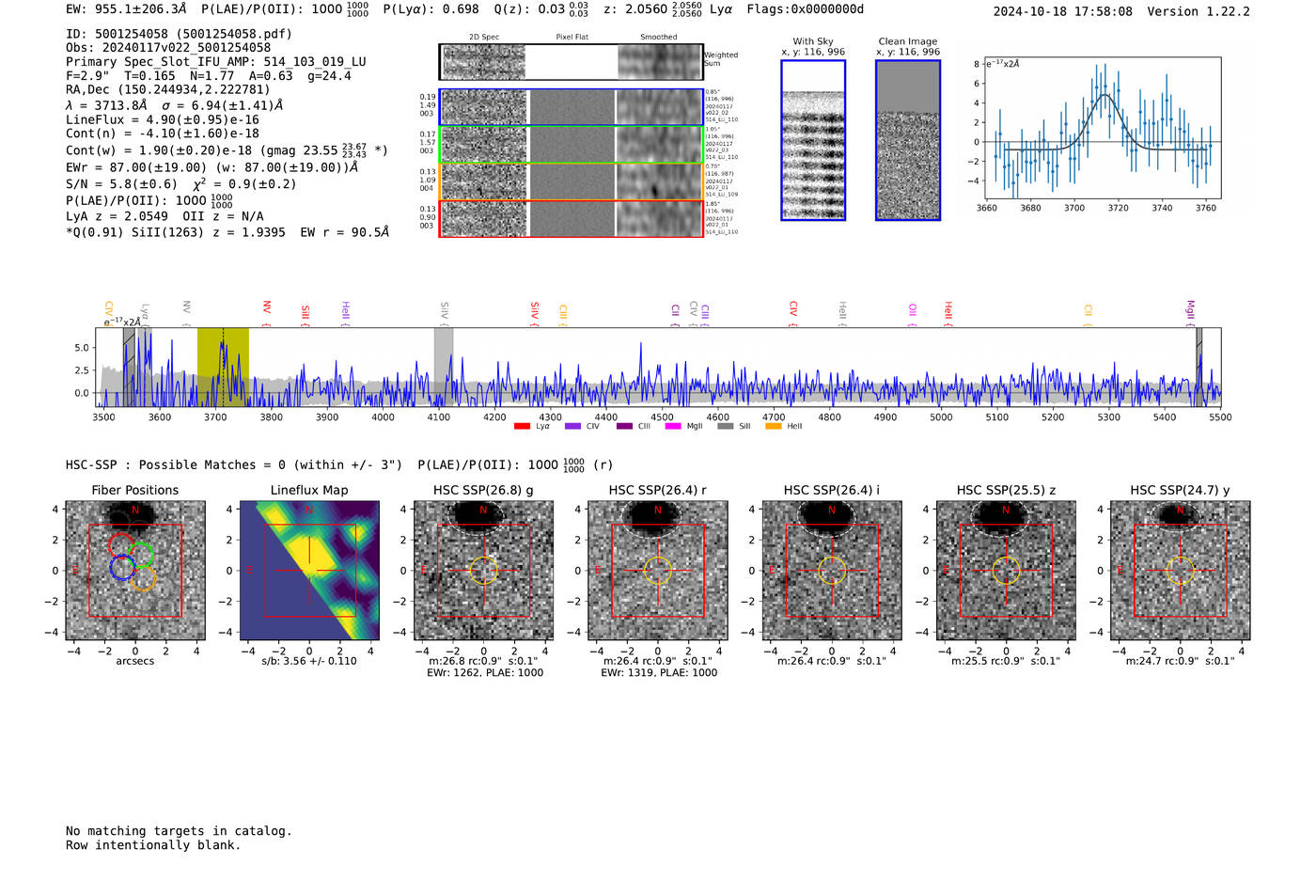The height and width of the screenshot is (896, 1316).
Task: Click the blue fiber circle in Fiber Positions
Action: [122, 567]
